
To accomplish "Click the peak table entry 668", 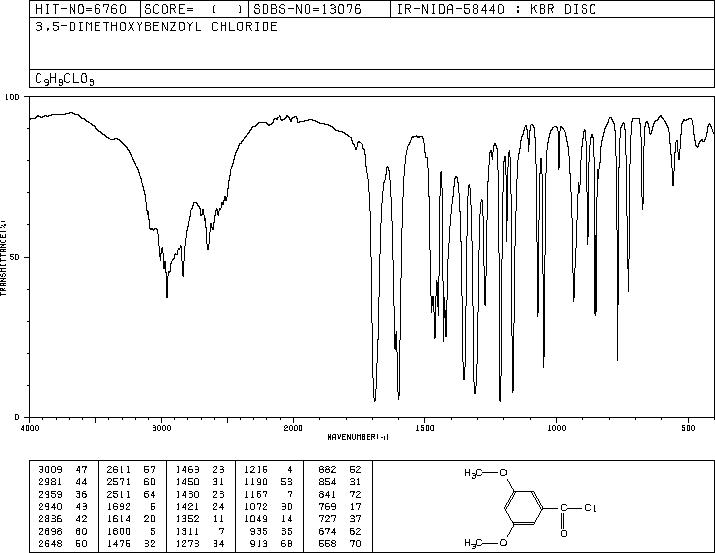I will 327,543.
